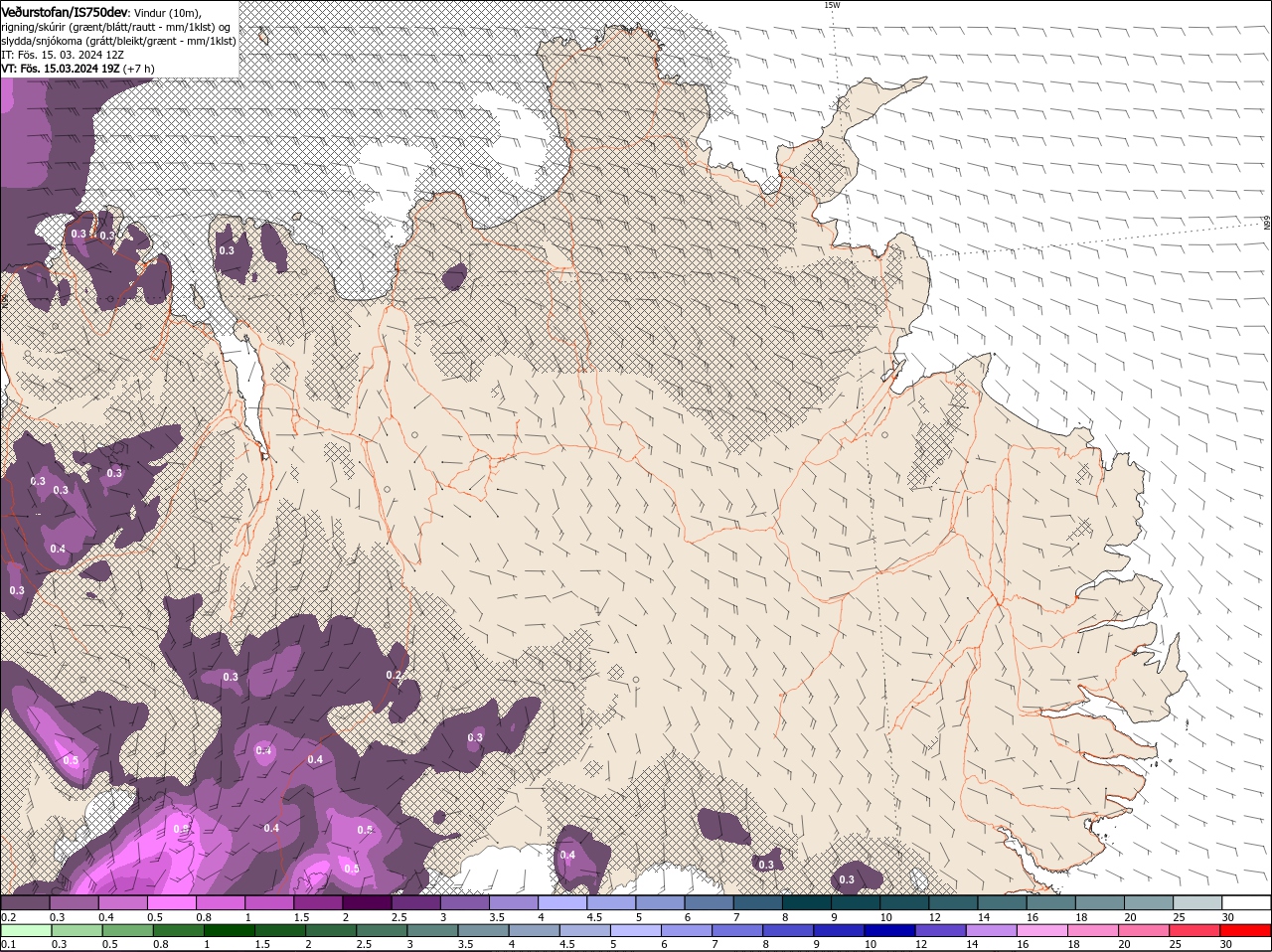Pick the dark green 1–1.5 rain legend swatch
The image size is (1272, 952).
coord(230,930)
